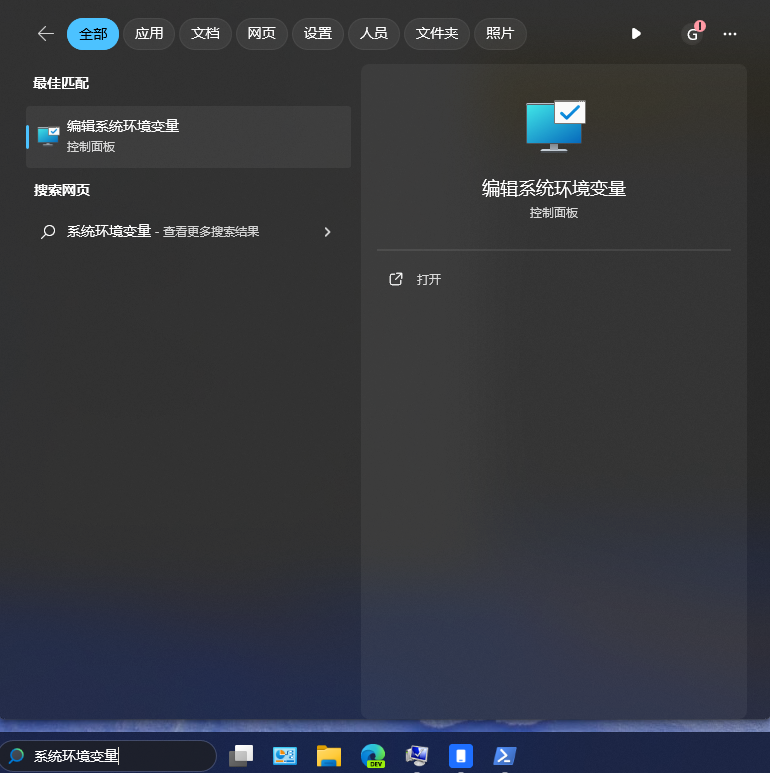The width and height of the screenshot is (770, 773).
Task: Show 文件夹 search results
Action: click(x=437, y=34)
